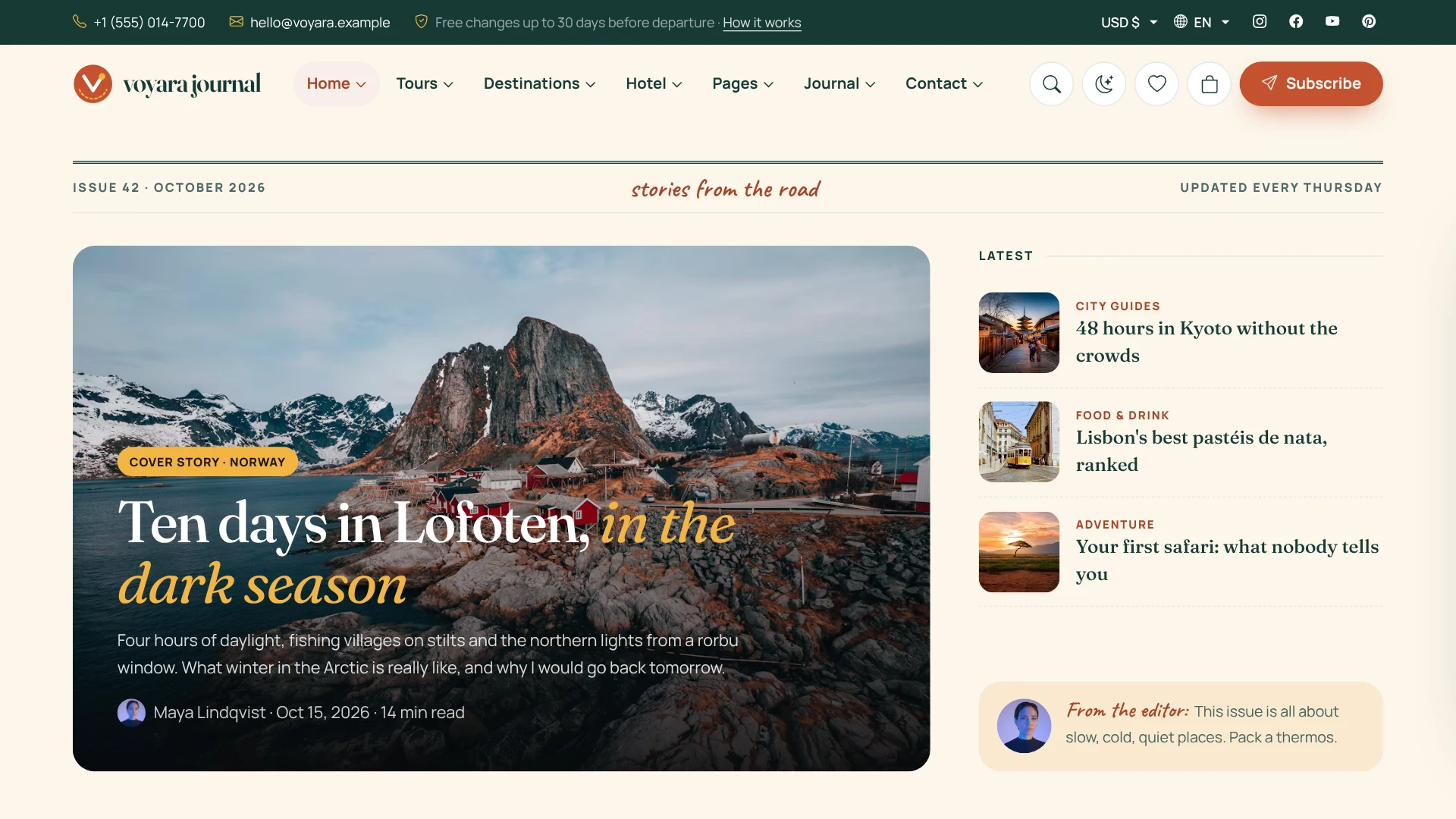Click the Adventure category label

pyautogui.click(x=1115, y=525)
